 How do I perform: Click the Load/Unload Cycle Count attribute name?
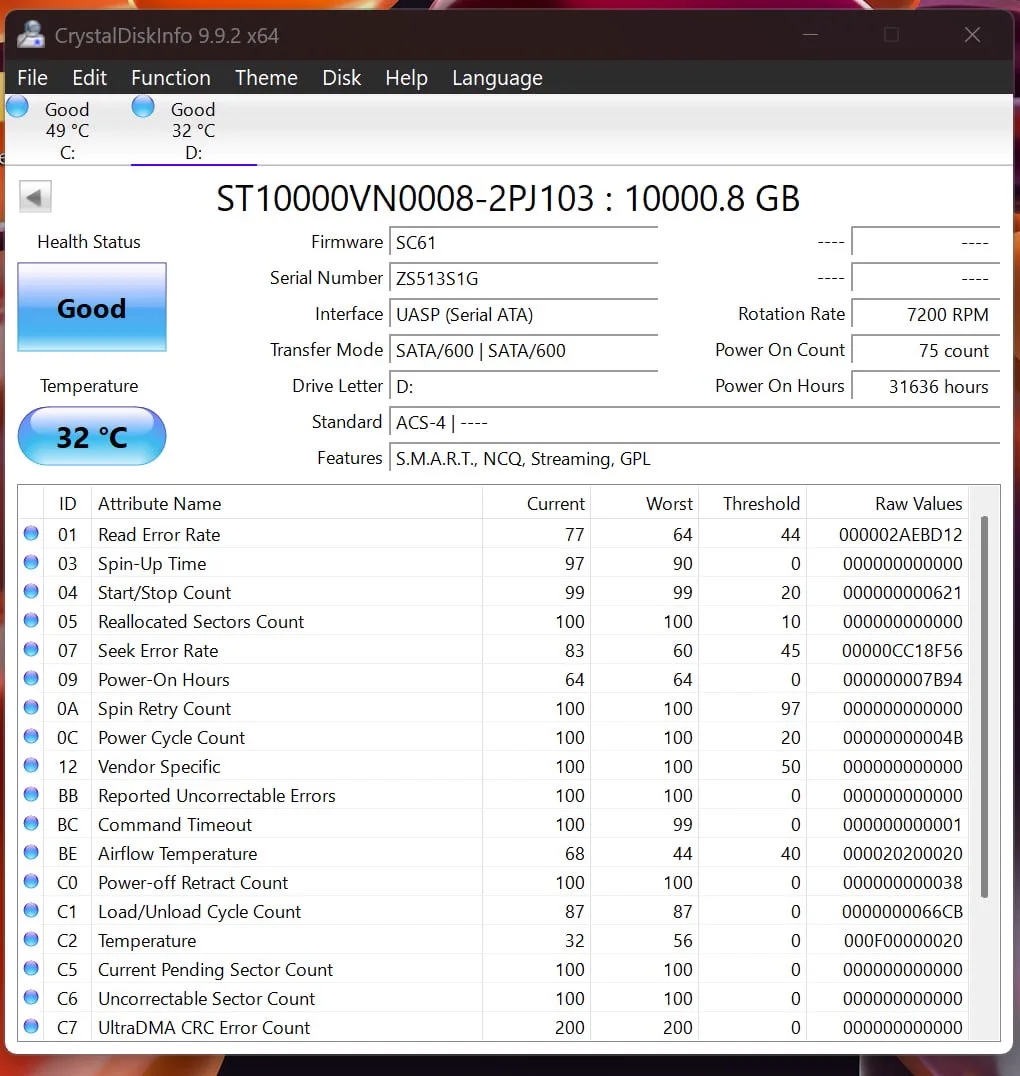(x=200, y=911)
